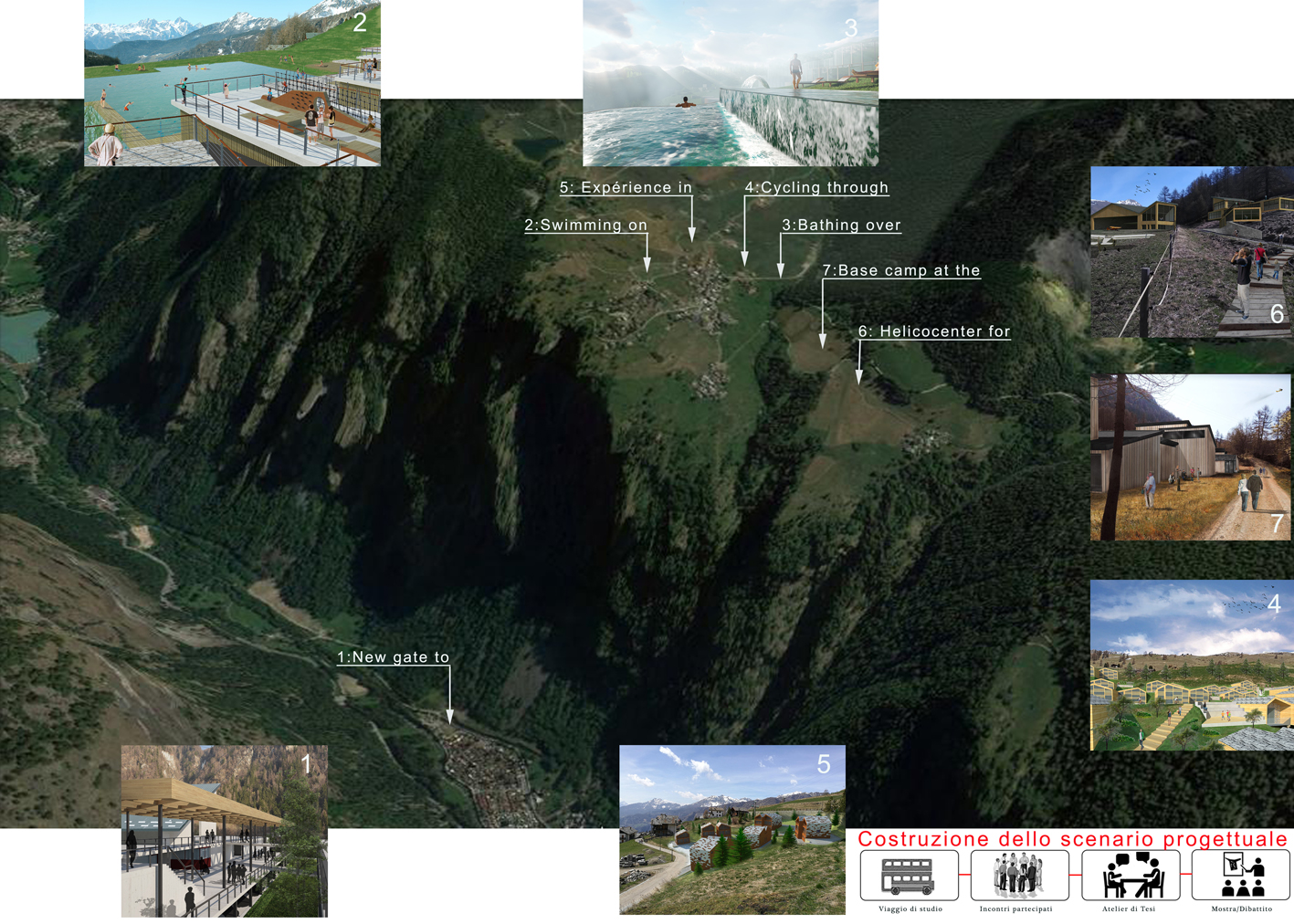
Task: Click the "Viaggio di studio" caption text
Action: tap(910, 909)
